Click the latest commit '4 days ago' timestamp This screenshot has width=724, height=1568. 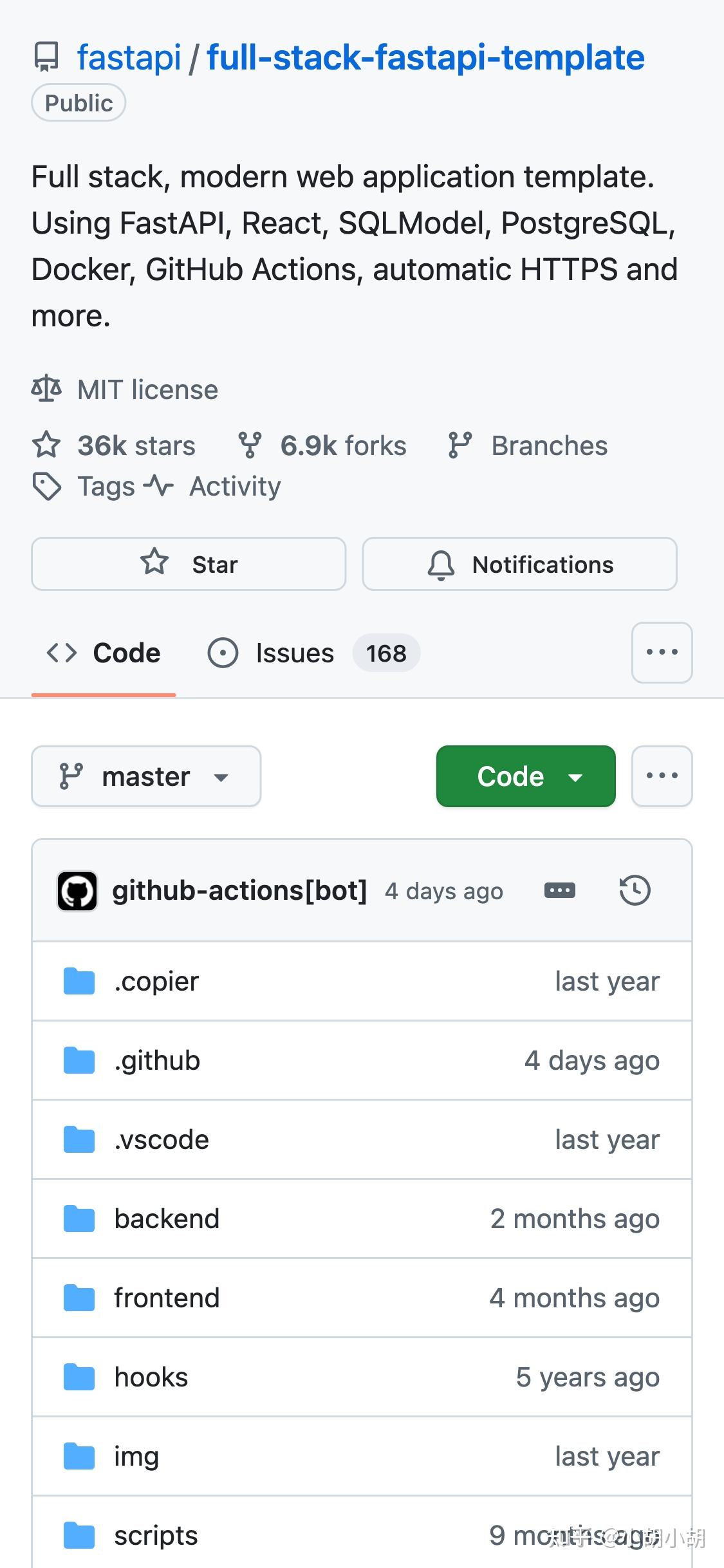tap(444, 891)
